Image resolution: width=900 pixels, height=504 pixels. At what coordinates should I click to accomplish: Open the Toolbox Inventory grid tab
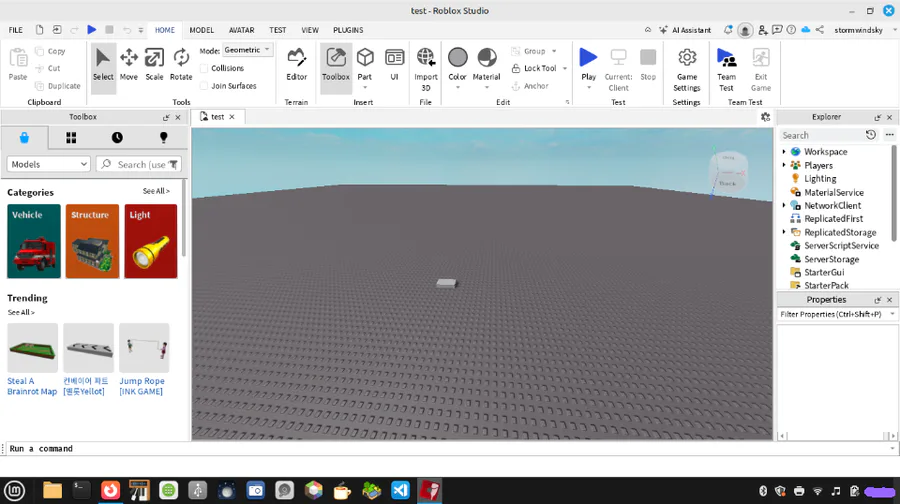coord(71,138)
